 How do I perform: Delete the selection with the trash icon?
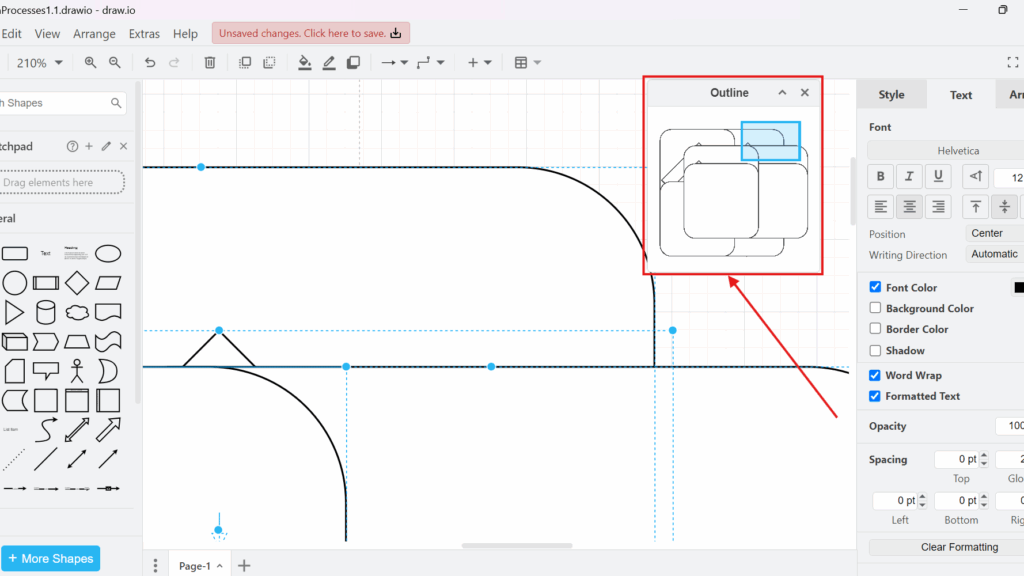click(x=210, y=62)
